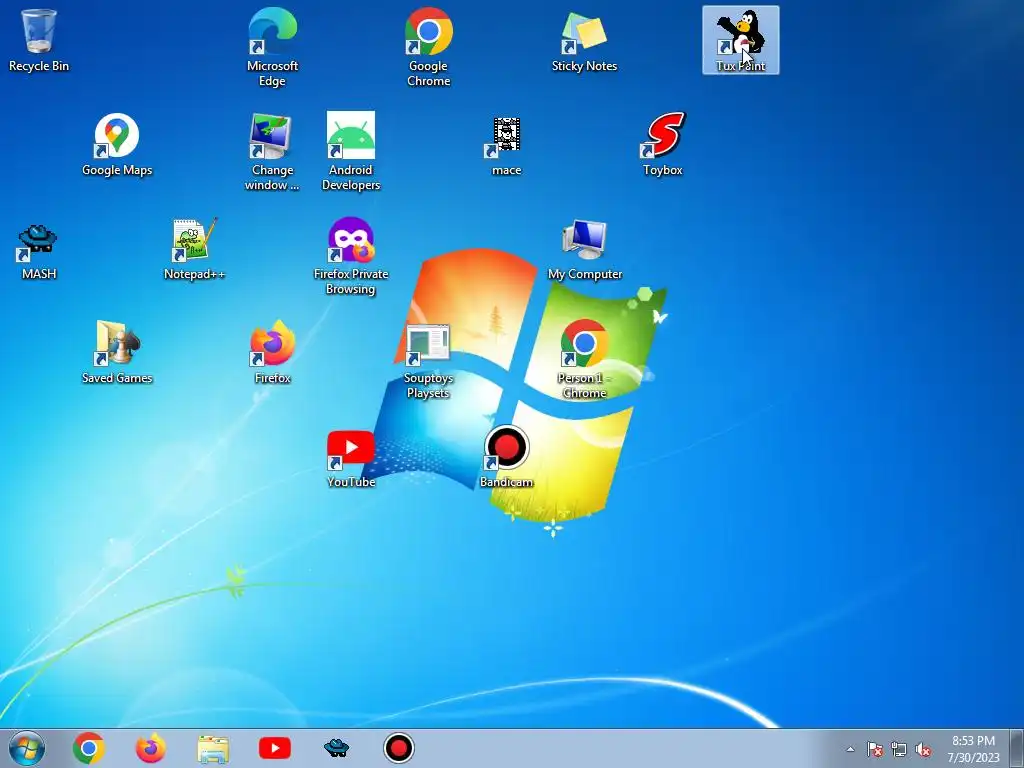Select the Saved Games folder shortcut
This screenshot has width=1024, height=768.
point(117,353)
